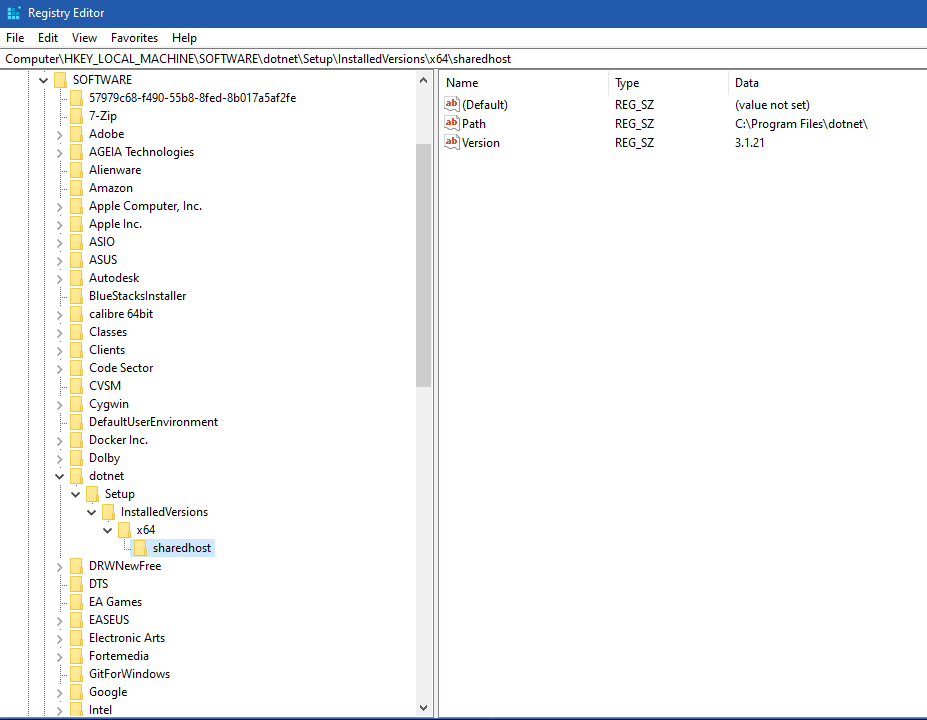Collapse the SOFTWARE key
This screenshot has height=720, width=927.
(44, 80)
